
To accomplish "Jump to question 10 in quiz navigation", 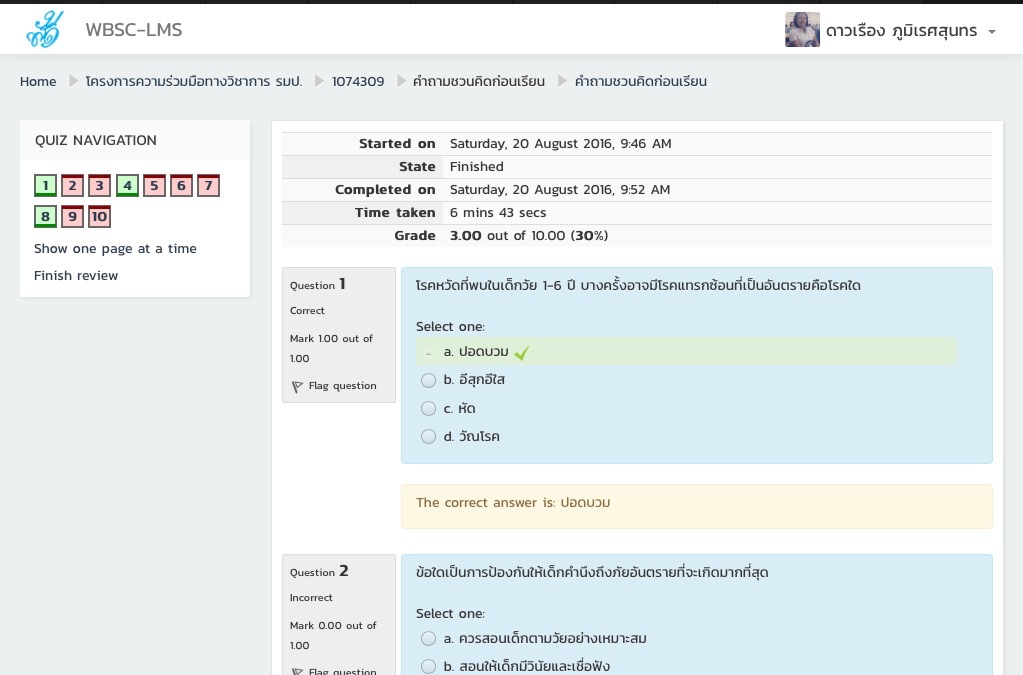I will [x=99, y=217].
